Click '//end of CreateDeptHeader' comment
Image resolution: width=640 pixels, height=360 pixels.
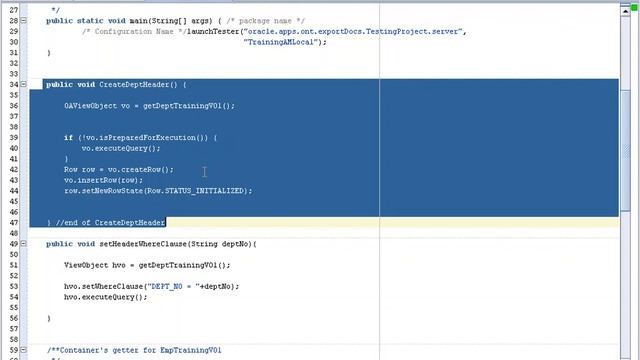point(110,222)
